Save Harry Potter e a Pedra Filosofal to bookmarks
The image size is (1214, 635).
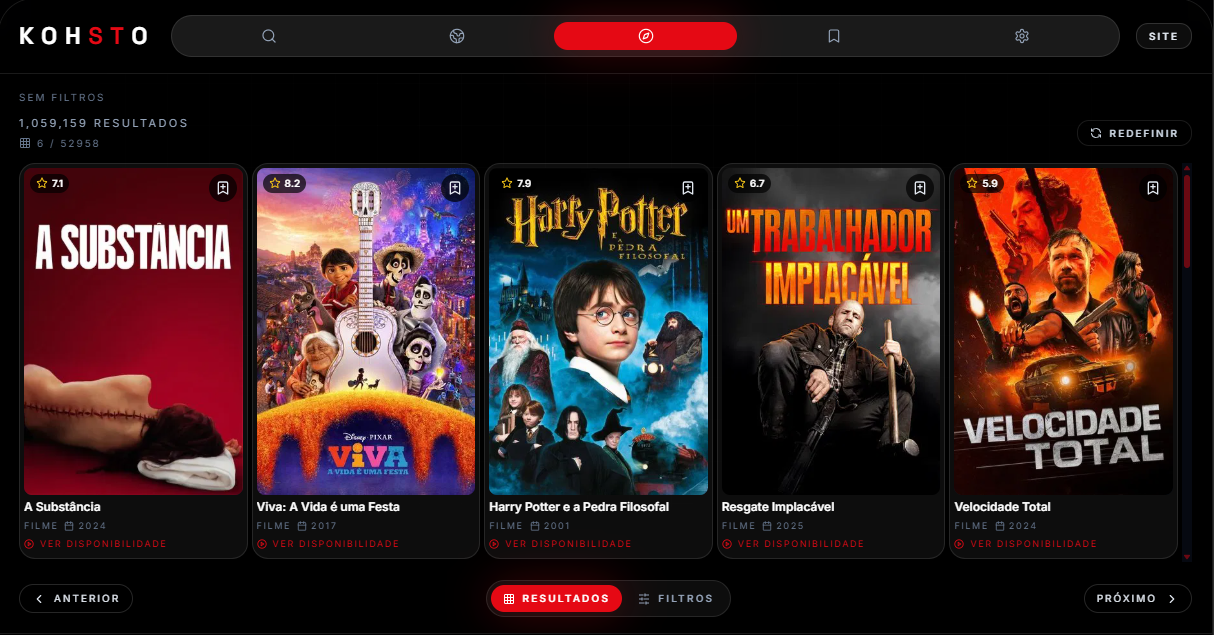coord(688,188)
